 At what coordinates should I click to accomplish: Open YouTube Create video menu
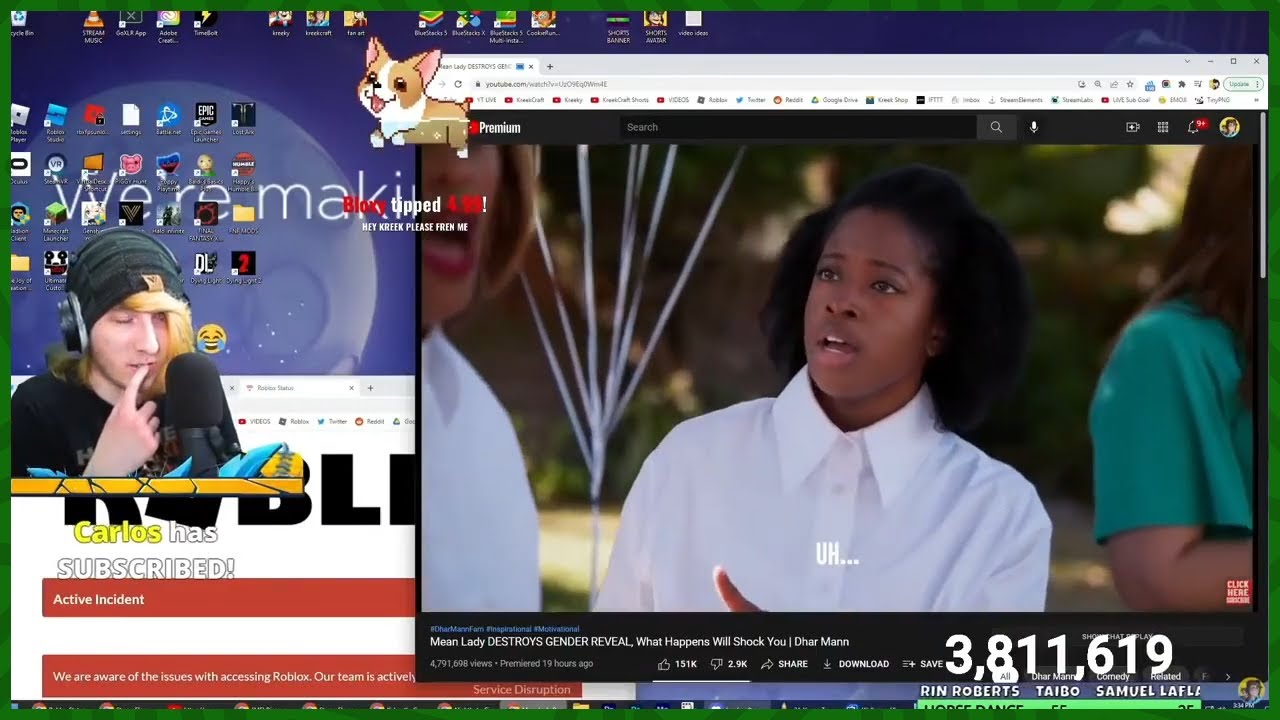(x=1133, y=127)
